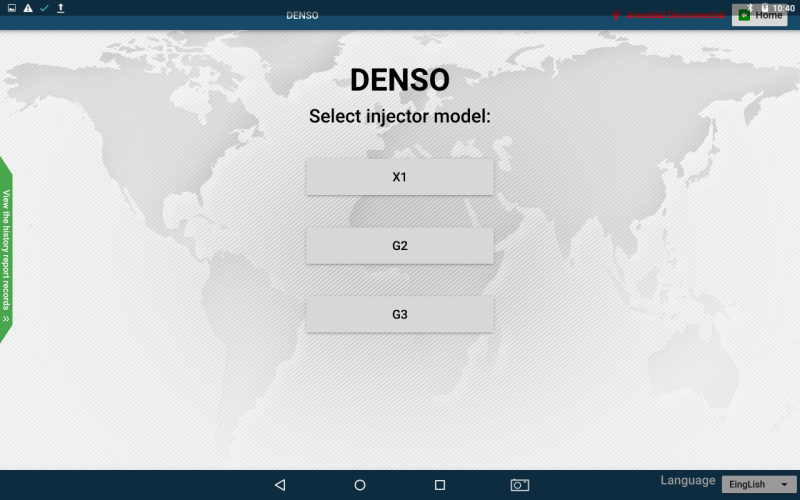The image size is (800, 500).
Task: Take a screenshot with the camera icon
Action: point(520,485)
